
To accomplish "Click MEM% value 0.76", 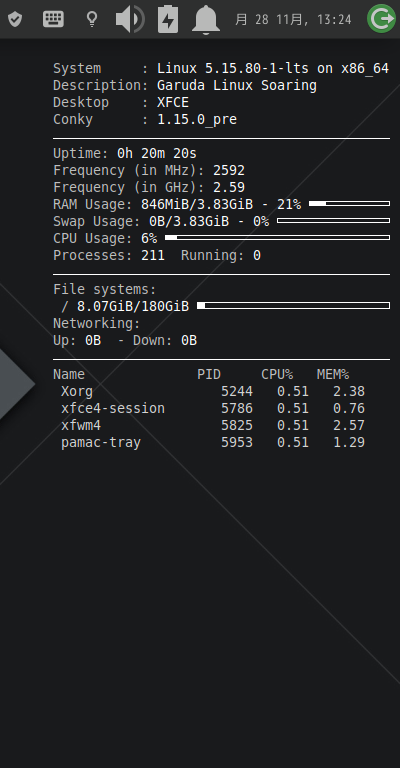I will [349, 408].
